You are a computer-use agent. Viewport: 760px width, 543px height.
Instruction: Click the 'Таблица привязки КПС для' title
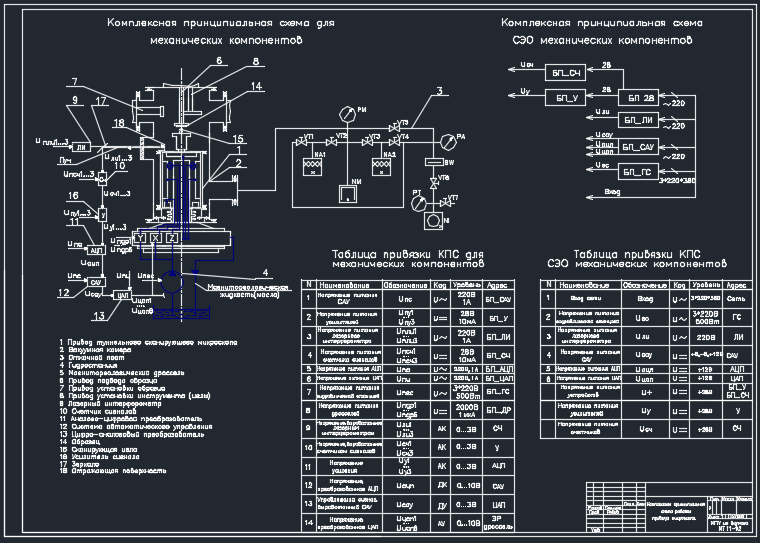(408, 255)
